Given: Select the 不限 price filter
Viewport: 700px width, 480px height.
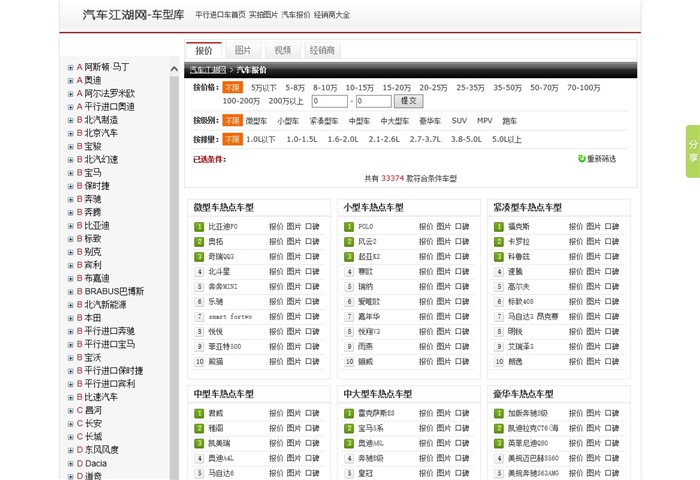Looking at the screenshot, I should (232, 88).
